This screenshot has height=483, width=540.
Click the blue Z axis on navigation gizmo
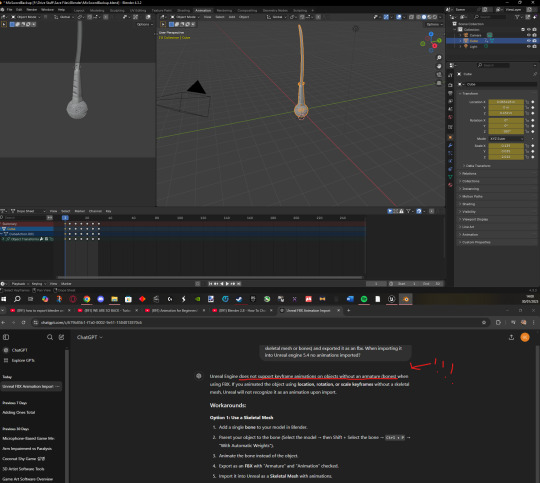pyautogui.click(x=431, y=34)
